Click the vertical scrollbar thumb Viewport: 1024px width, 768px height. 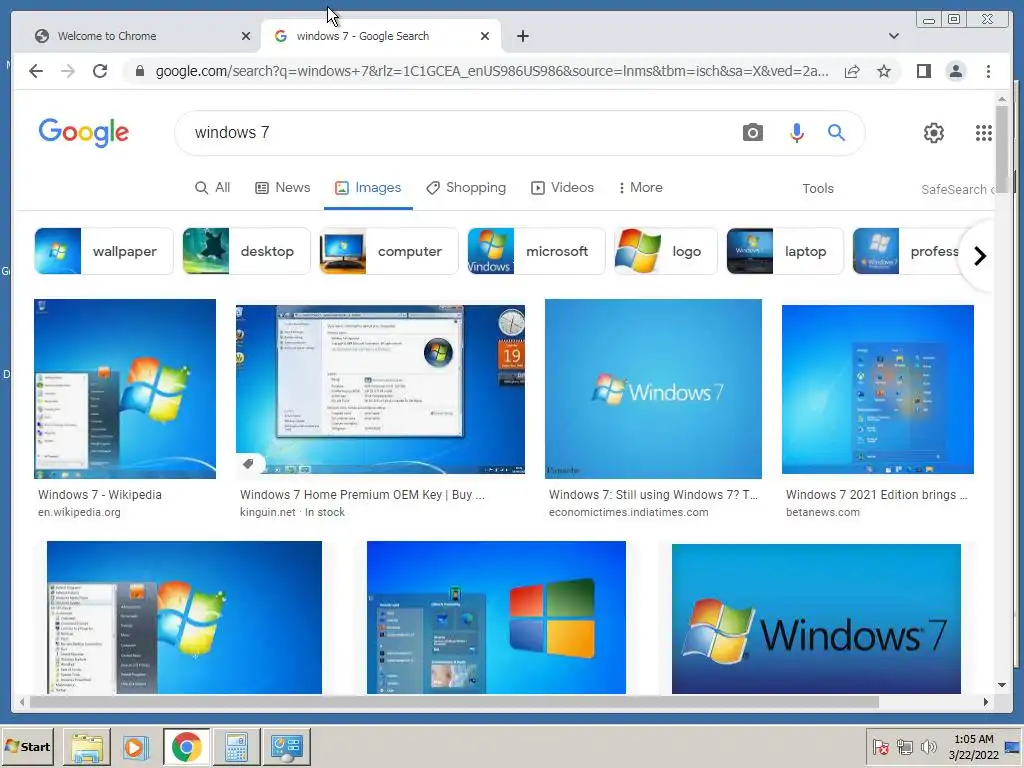coord(1002,148)
